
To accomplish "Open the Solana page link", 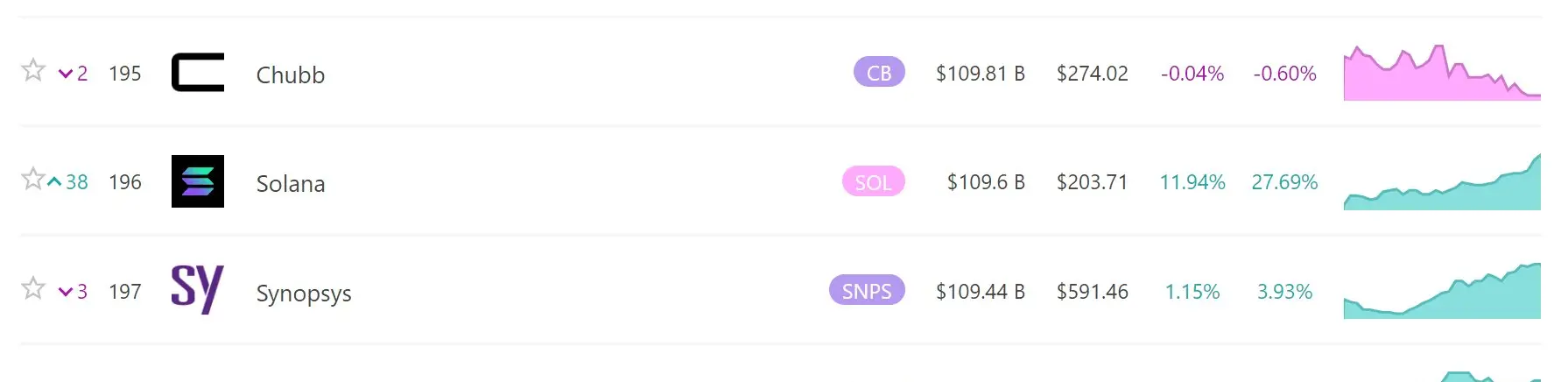I will click(291, 183).
